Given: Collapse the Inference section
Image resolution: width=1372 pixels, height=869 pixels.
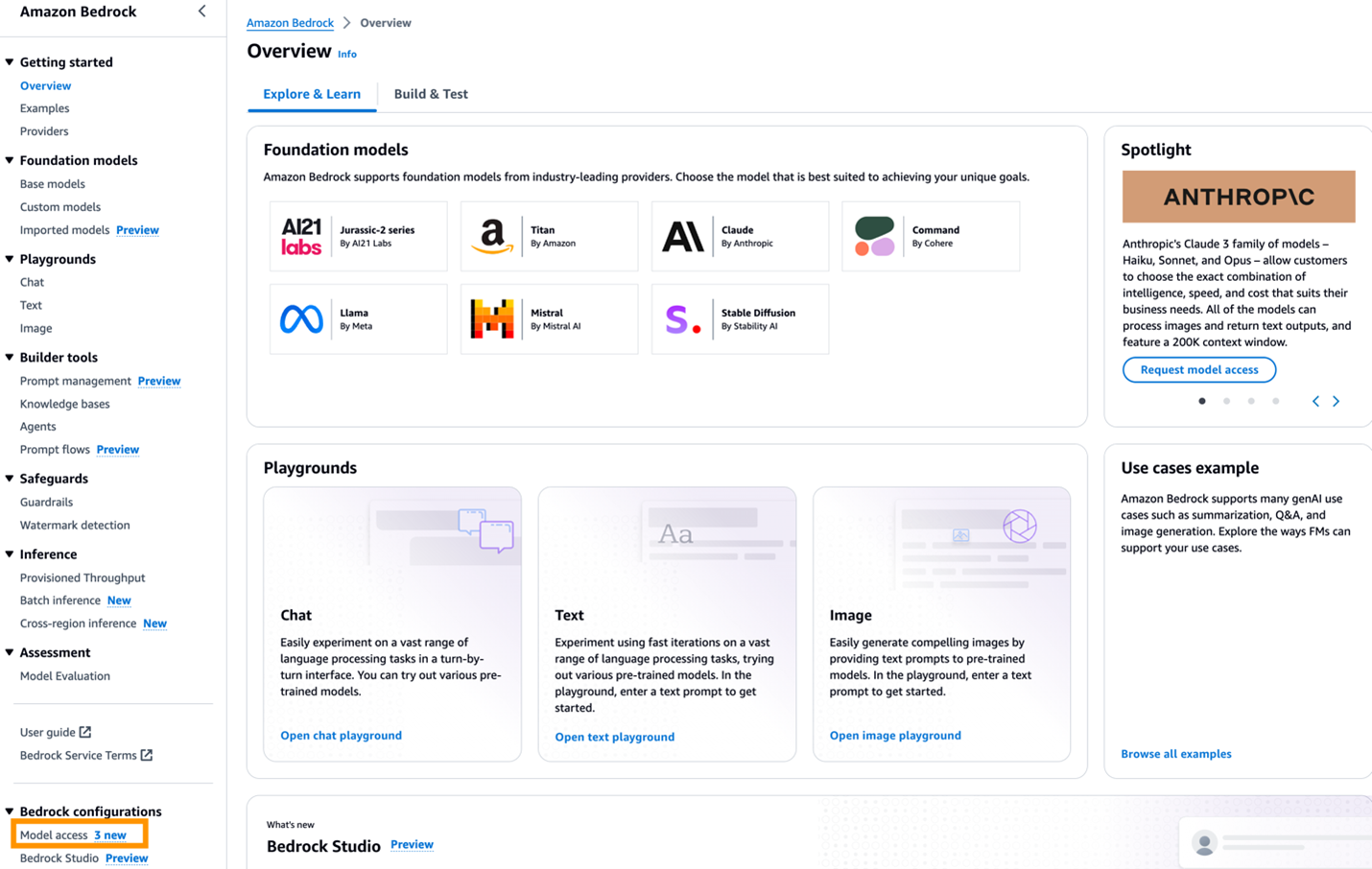Looking at the screenshot, I should tap(10, 554).
